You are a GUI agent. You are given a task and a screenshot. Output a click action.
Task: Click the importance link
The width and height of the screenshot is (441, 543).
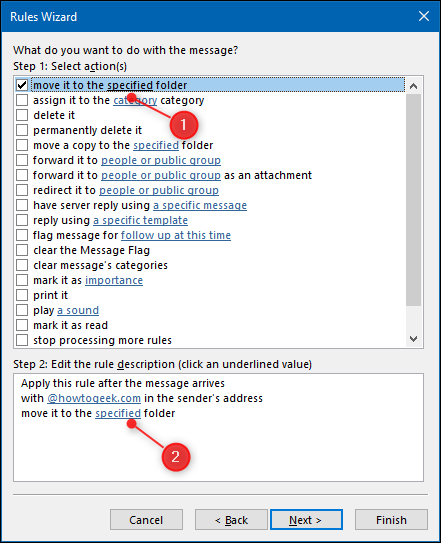114,280
